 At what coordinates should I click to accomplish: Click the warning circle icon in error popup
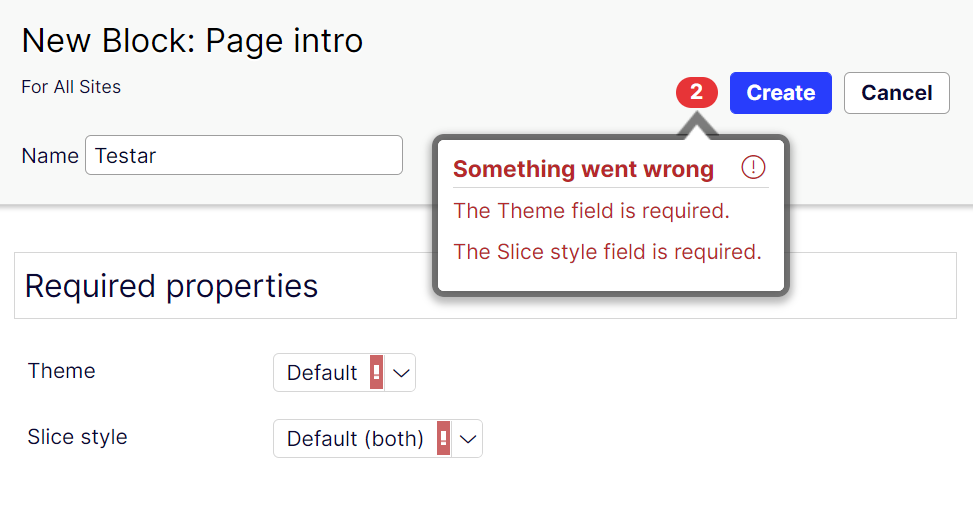753,168
